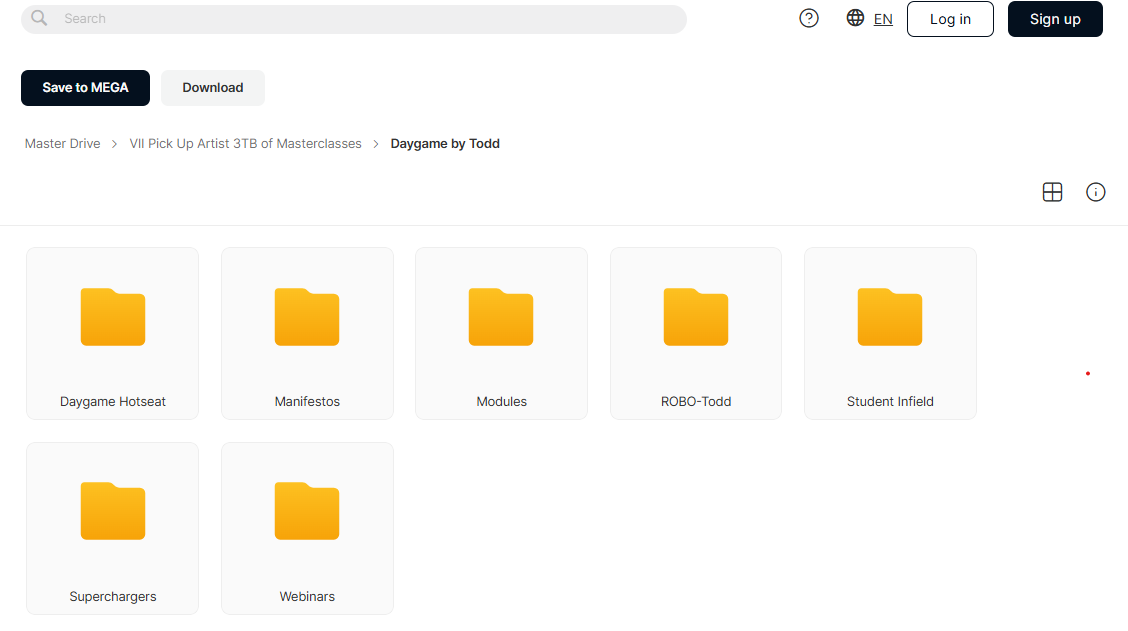Open the ROBO-Todd folder icon
Screen dimensions: 1128x631
tap(696, 317)
